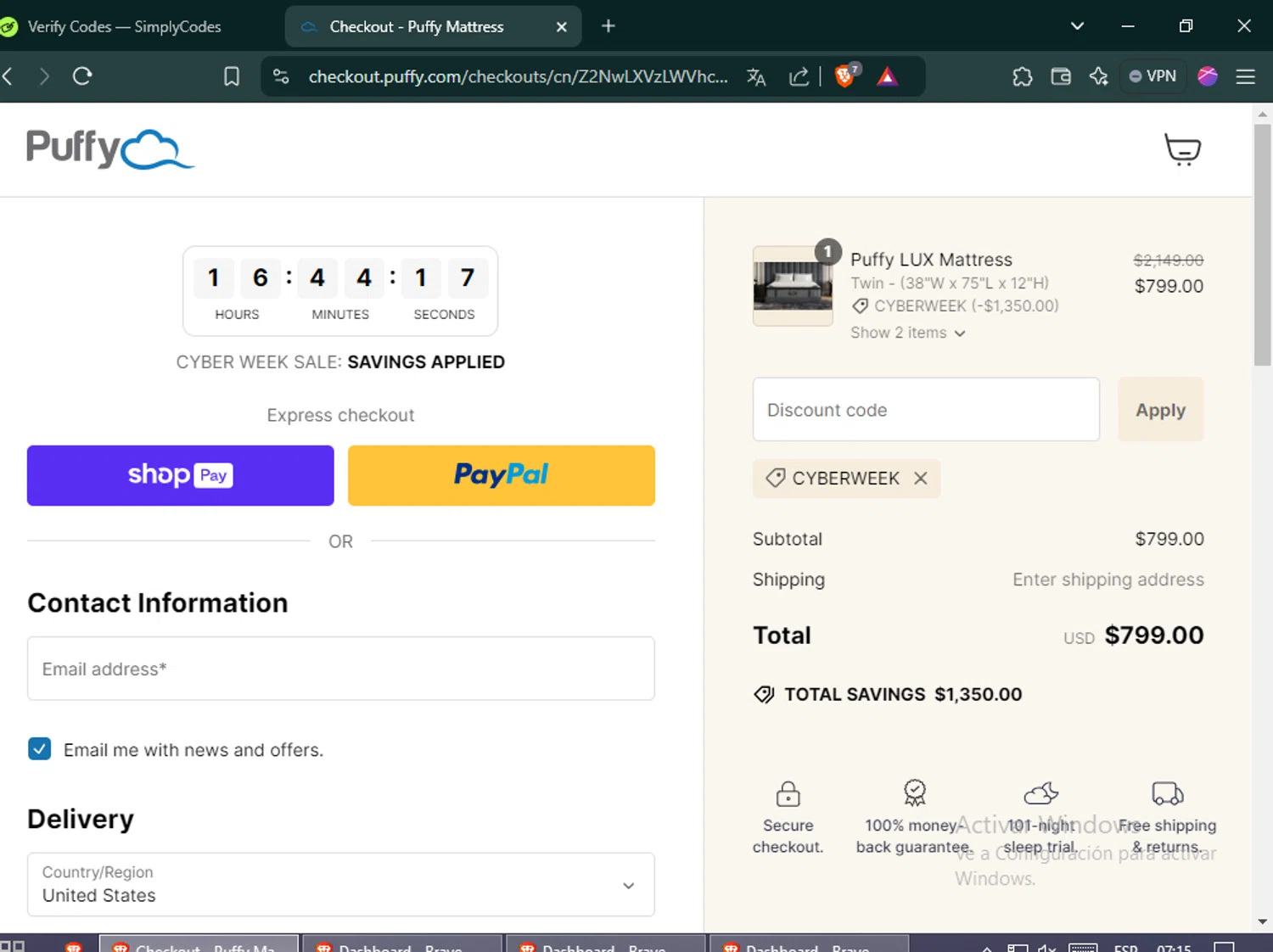Open the shopping cart icon
This screenshot has width=1273, height=952.
tap(1182, 149)
